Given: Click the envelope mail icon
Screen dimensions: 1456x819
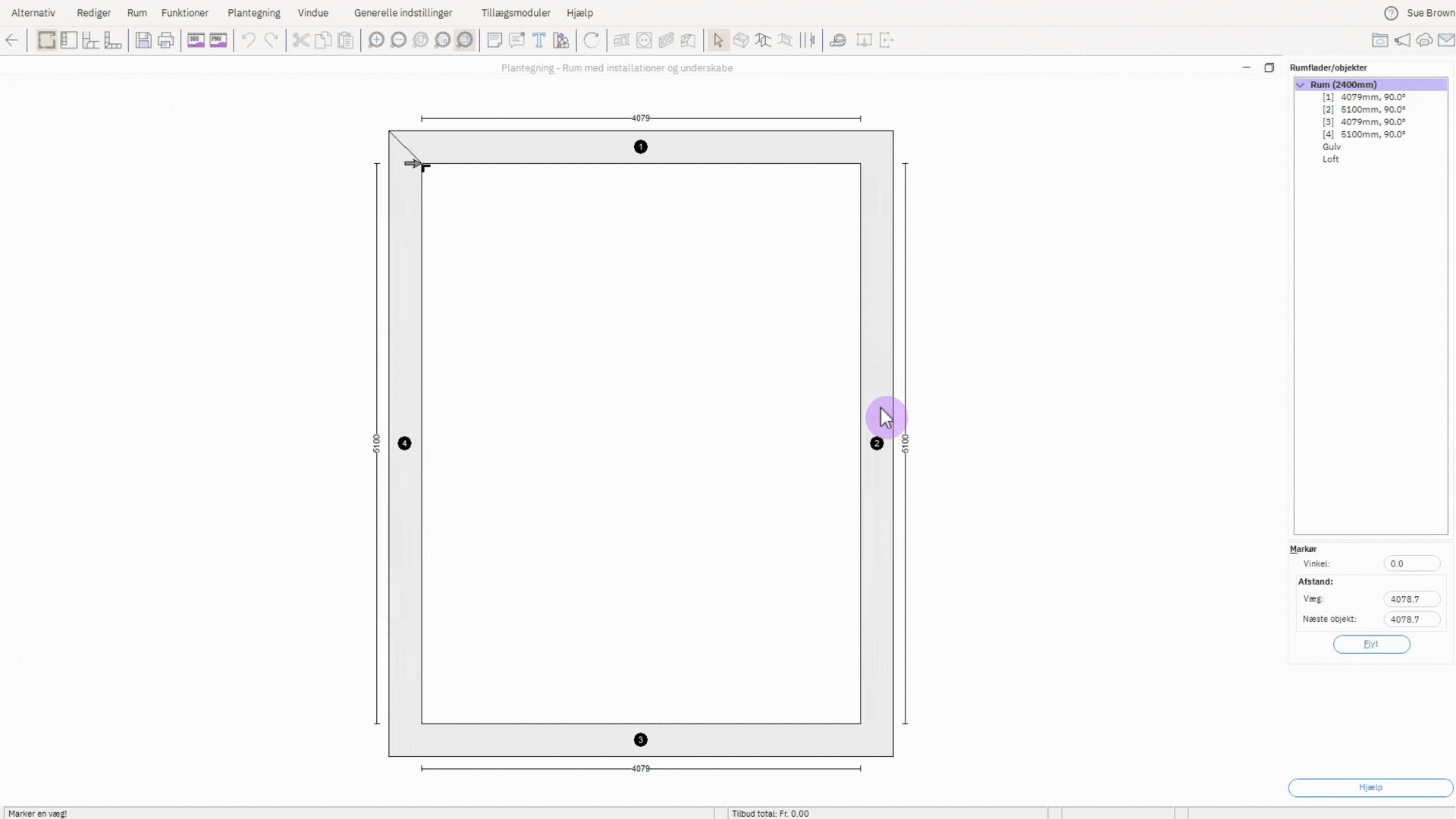Looking at the screenshot, I should (1446, 40).
